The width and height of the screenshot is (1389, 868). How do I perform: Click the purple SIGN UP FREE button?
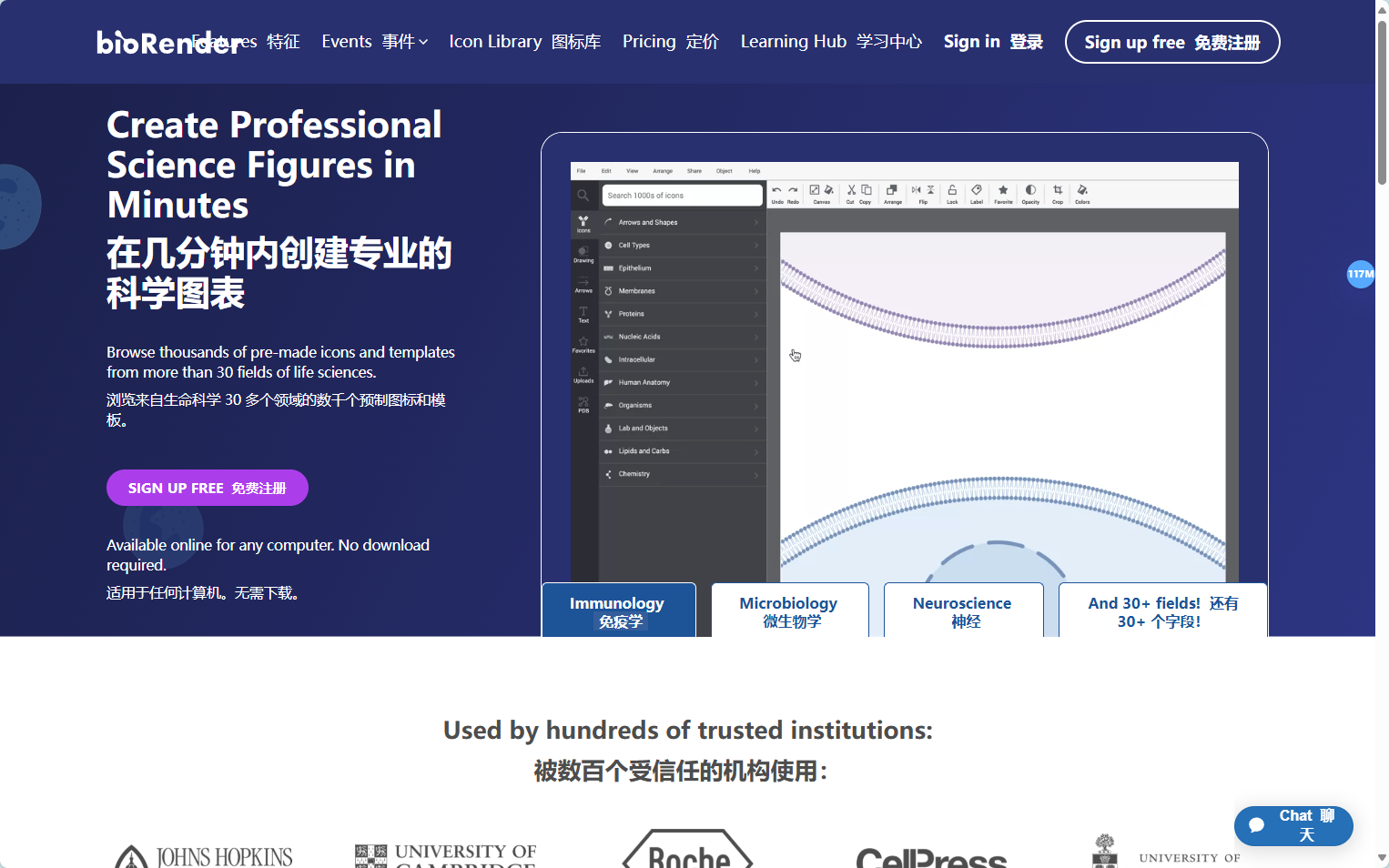208,488
